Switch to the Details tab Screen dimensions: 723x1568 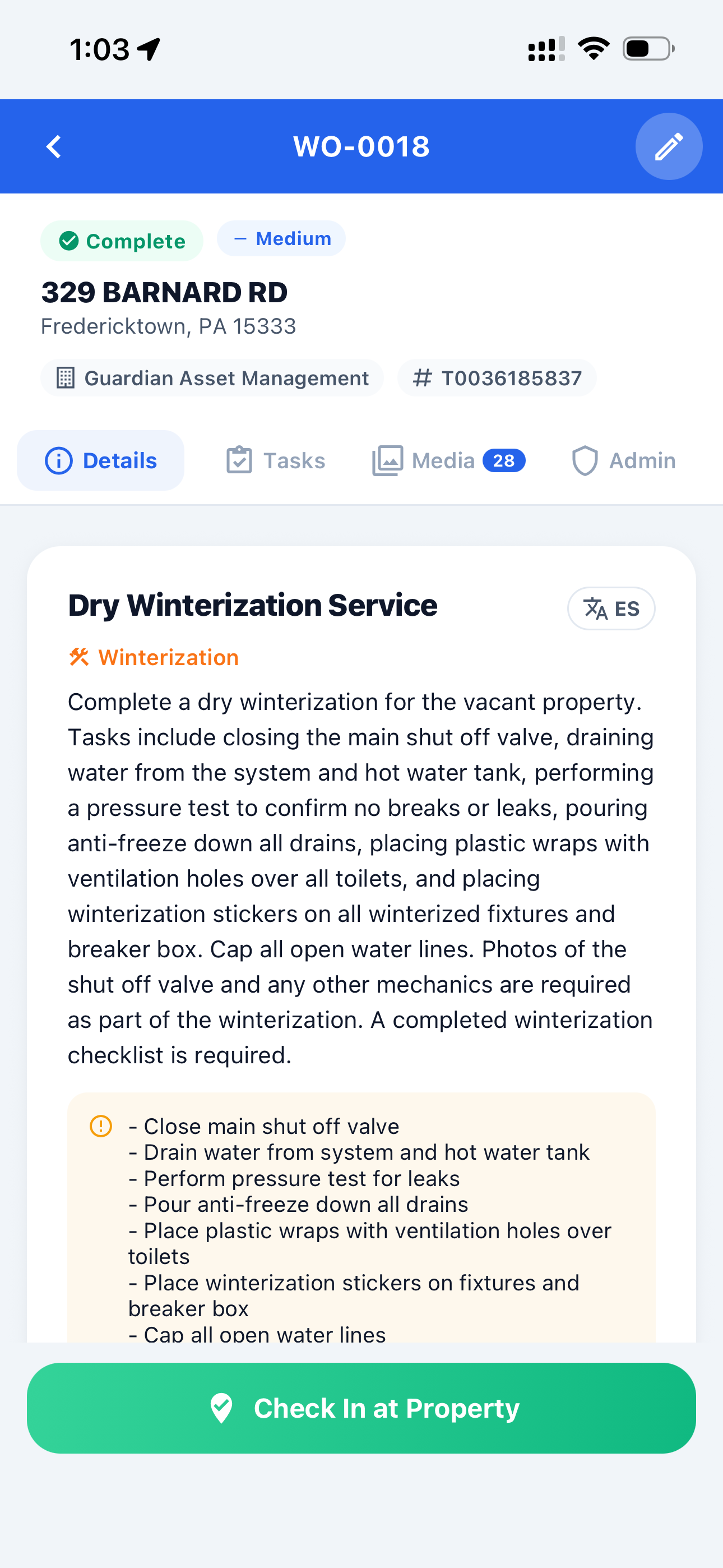pyautogui.click(x=101, y=461)
